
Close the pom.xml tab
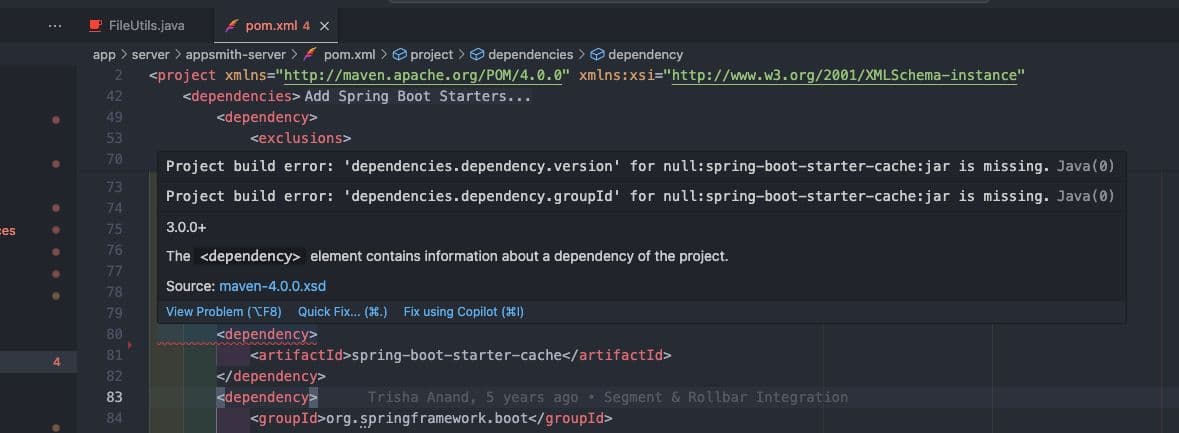324,25
